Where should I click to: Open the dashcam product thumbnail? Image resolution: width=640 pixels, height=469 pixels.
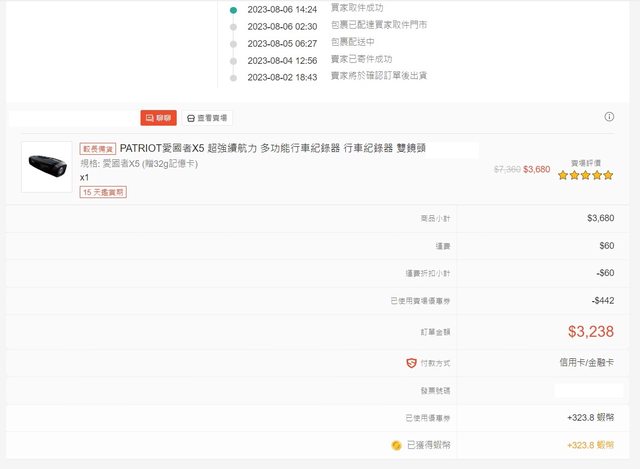click(47, 165)
